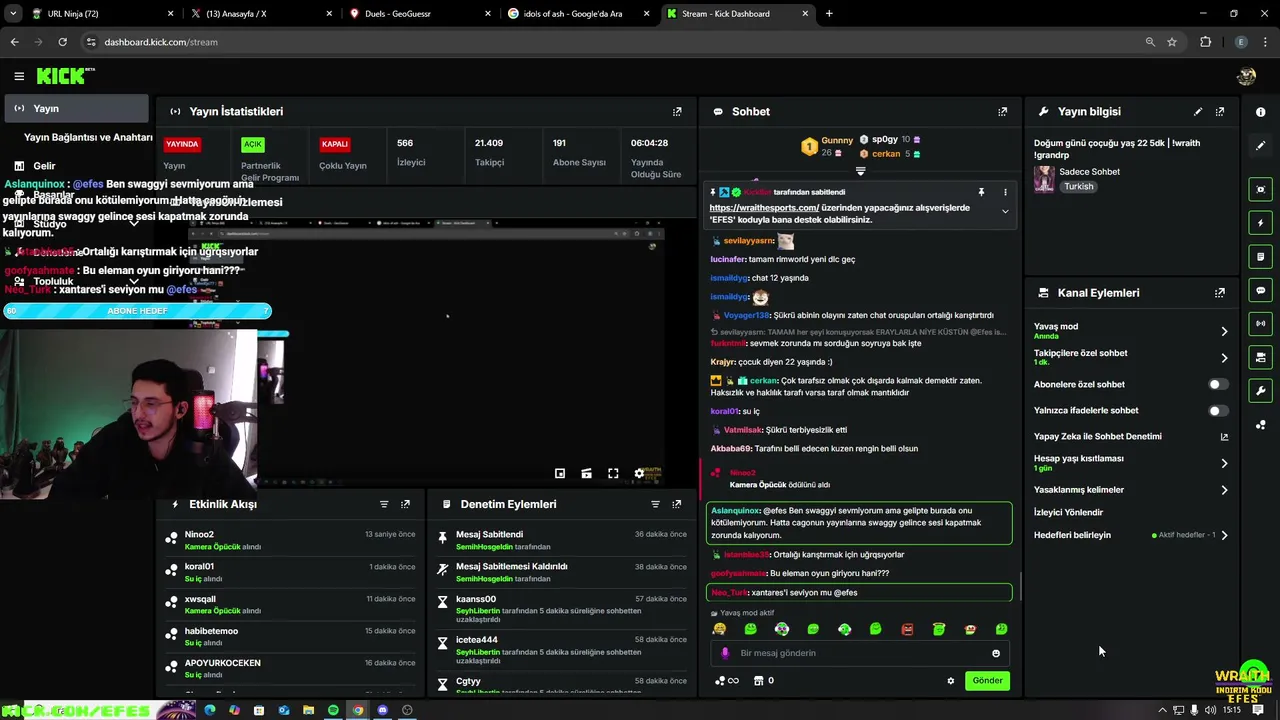Image resolution: width=1280 pixels, height=720 pixels.
Task: Click Turkish language tag in stream info
Action: (x=1078, y=187)
